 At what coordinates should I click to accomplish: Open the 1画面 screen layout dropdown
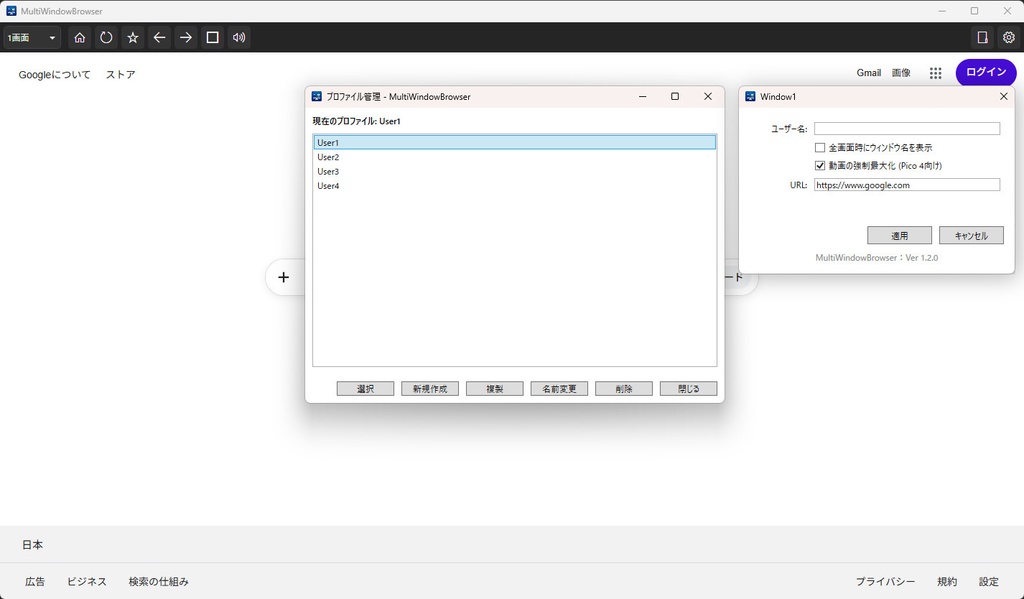click(x=30, y=37)
